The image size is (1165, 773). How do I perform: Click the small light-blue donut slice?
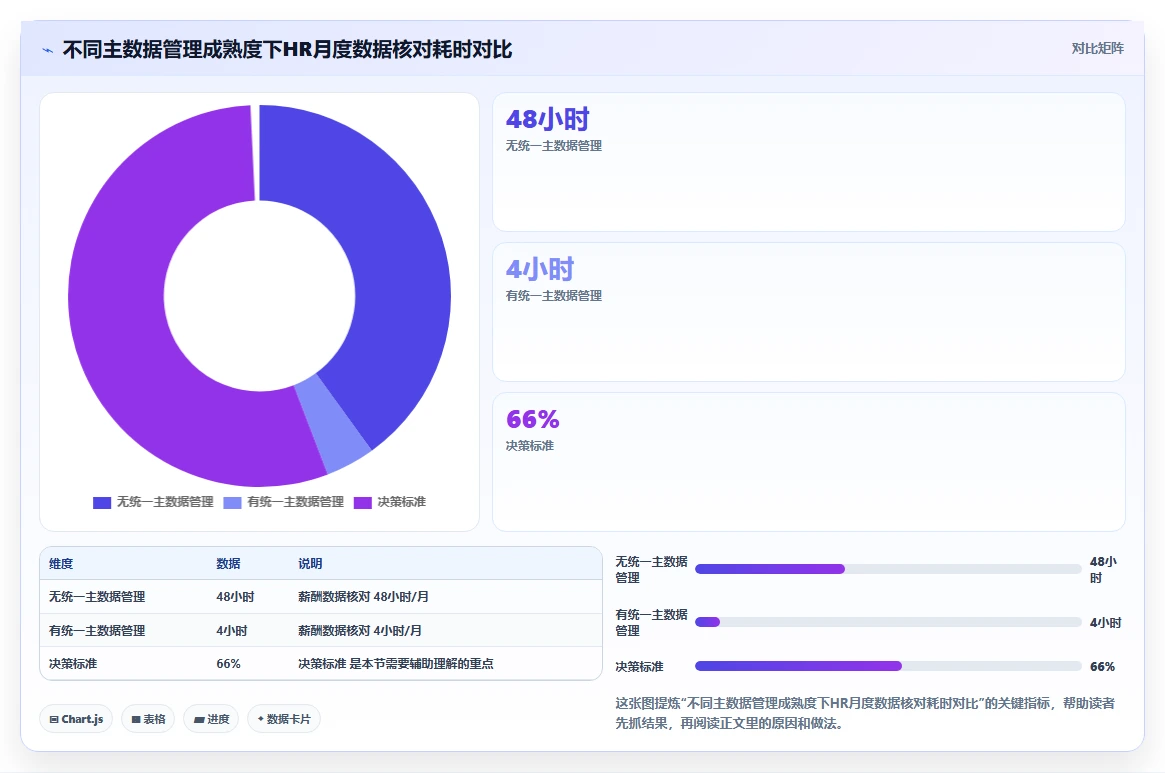[331, 424]
